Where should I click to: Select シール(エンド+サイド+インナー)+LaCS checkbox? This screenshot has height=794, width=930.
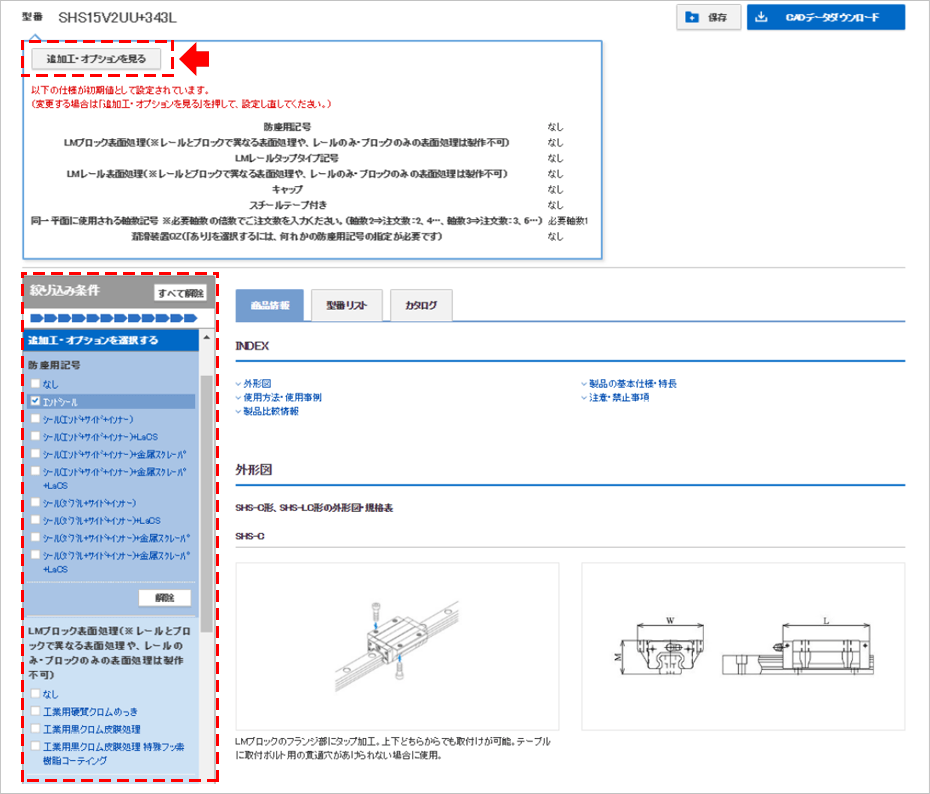coord(36,437)
